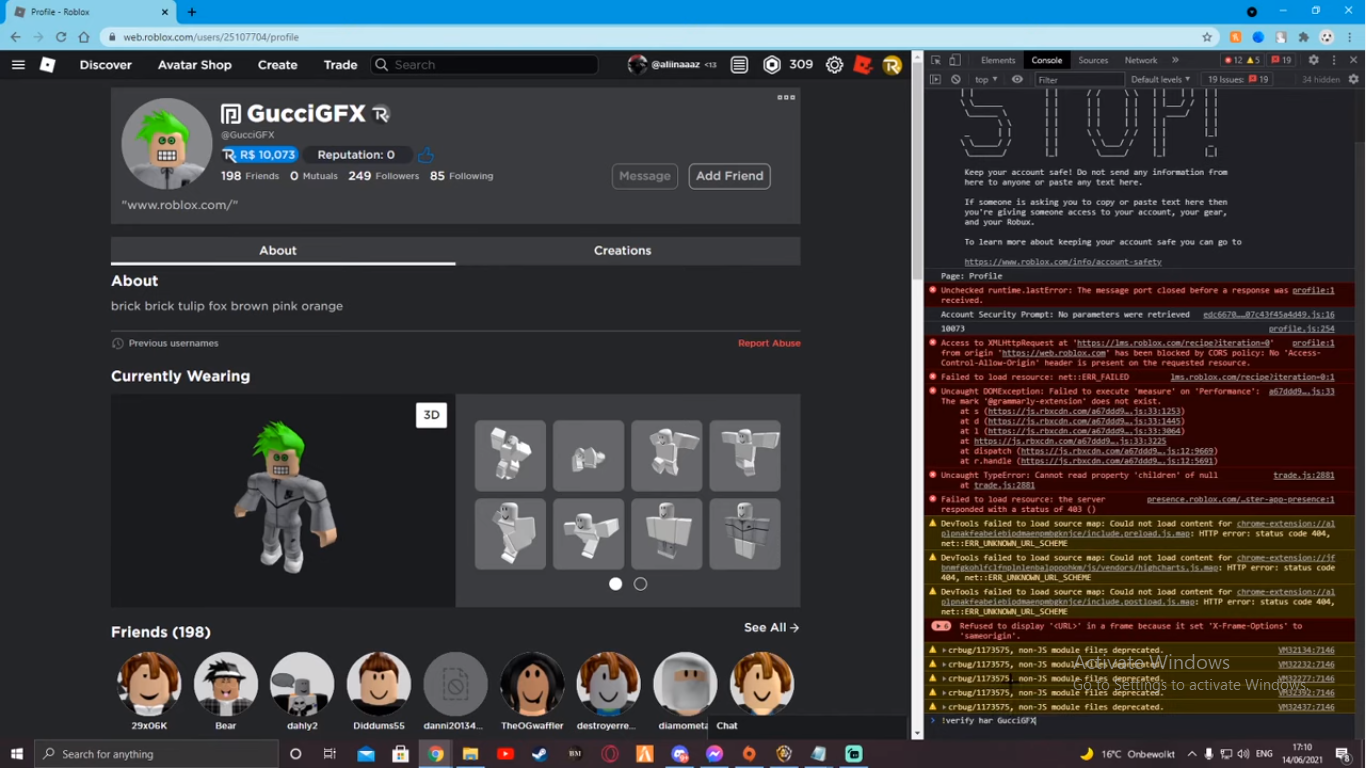Open Create in the Roblox navbar
The width and height of the screenshot is (1366, 768).
[x=278, y=65]
